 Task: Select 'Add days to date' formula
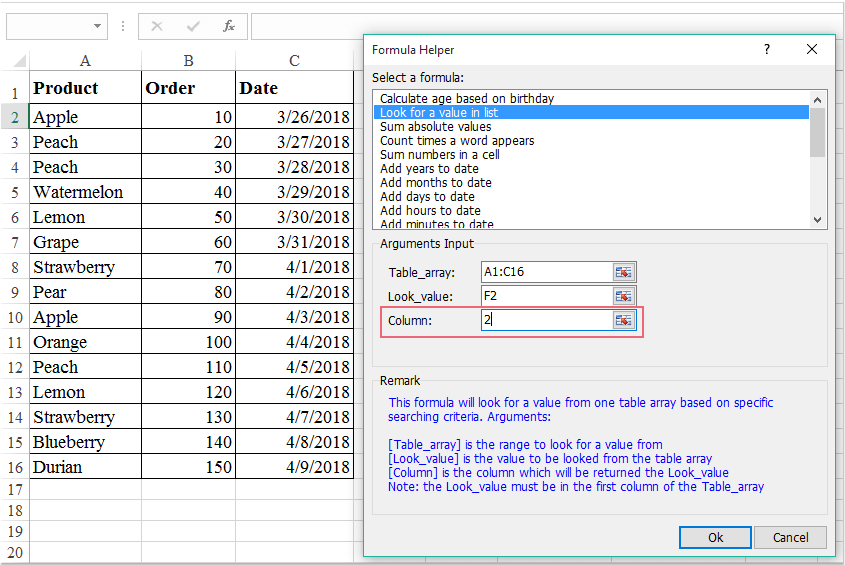[591, 196]
